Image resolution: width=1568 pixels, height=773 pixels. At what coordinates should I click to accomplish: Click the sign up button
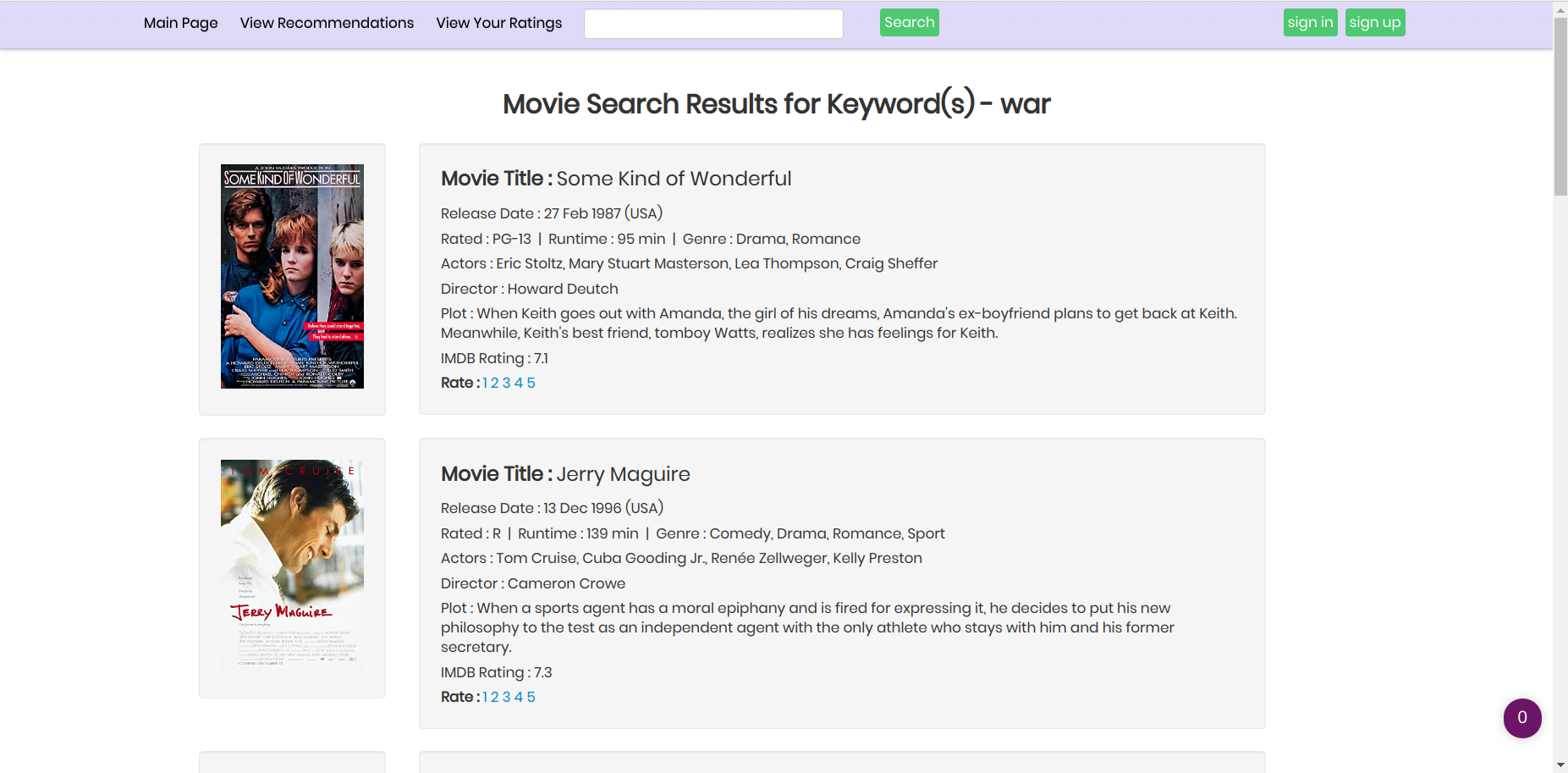(x=1374, y=23)
